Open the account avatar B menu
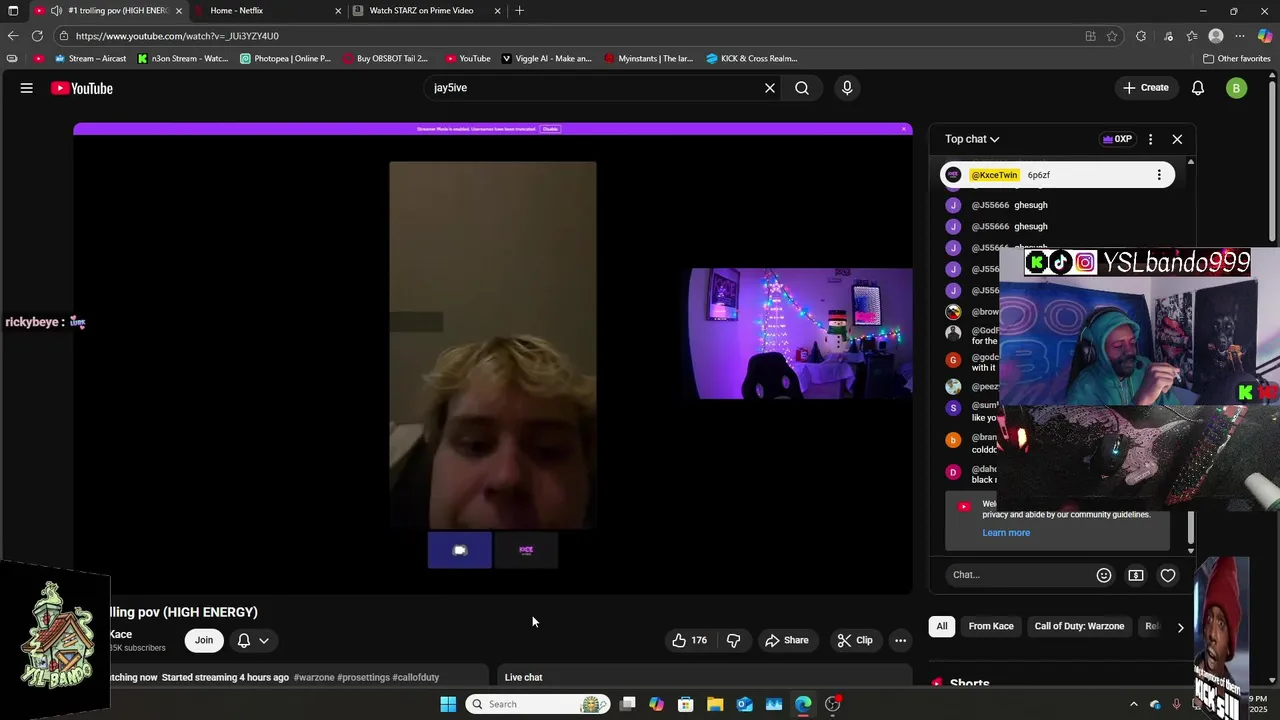 coord(1236,88)
